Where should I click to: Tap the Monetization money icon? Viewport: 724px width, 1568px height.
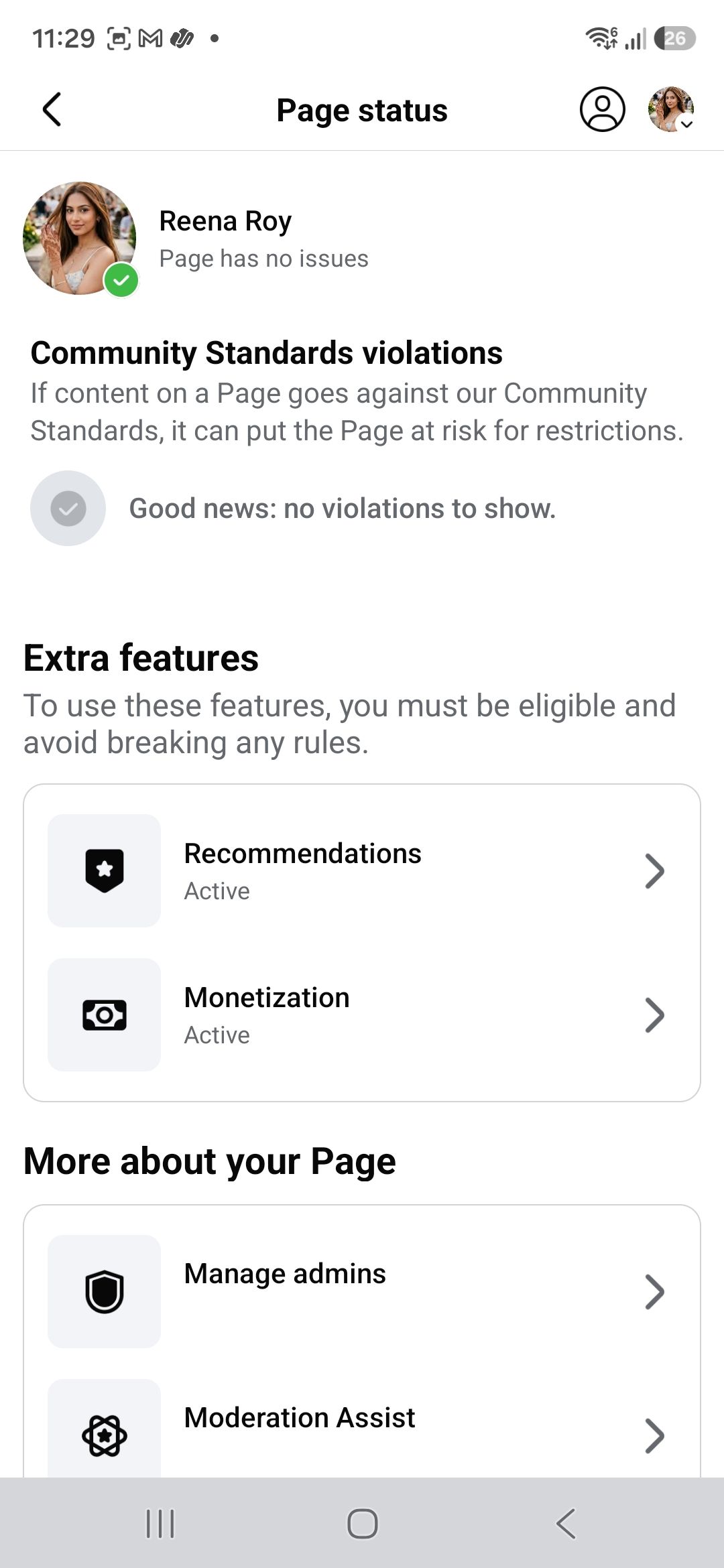104,1015
